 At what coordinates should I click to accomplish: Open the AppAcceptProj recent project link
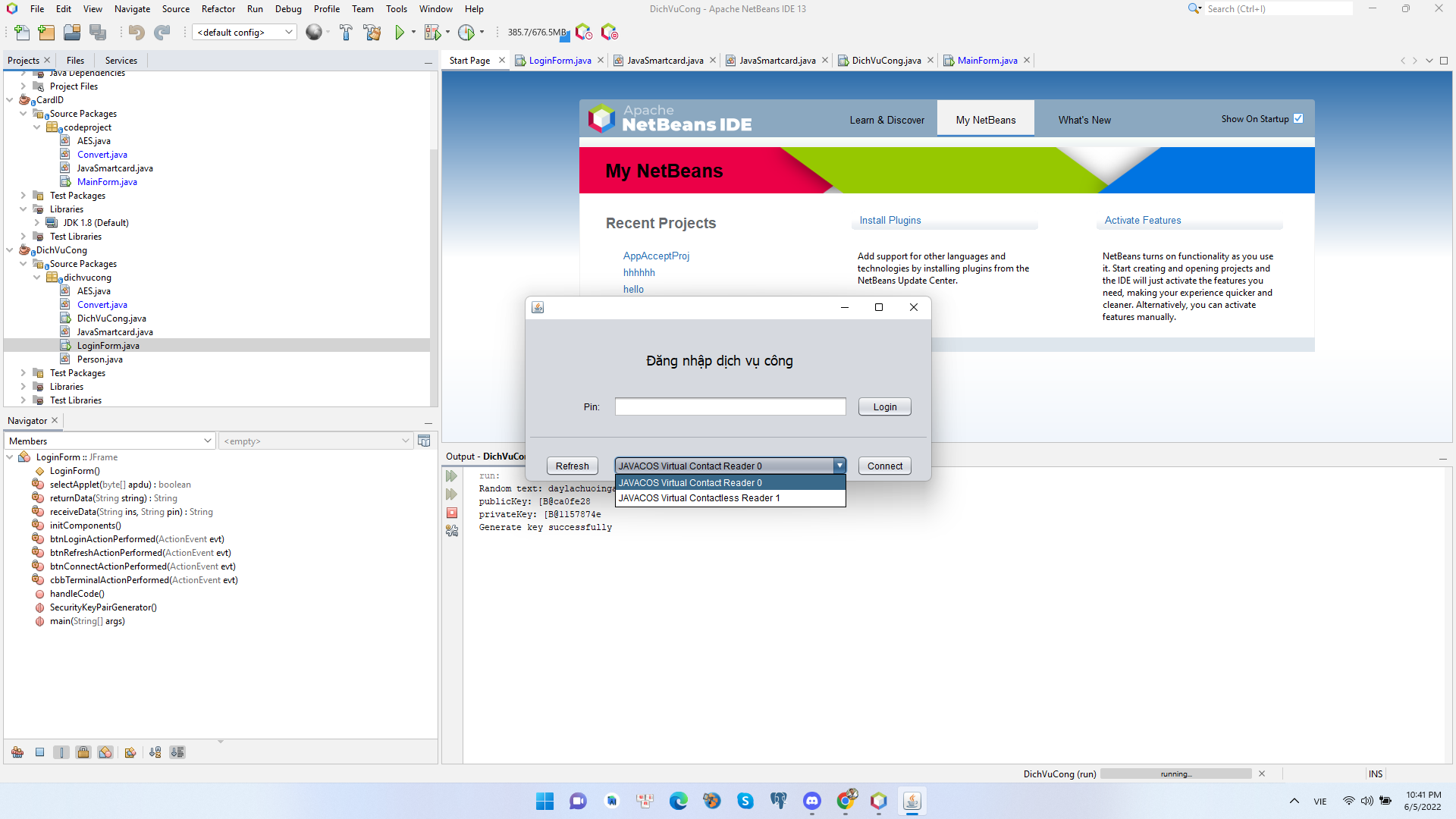tap(656, 256)
